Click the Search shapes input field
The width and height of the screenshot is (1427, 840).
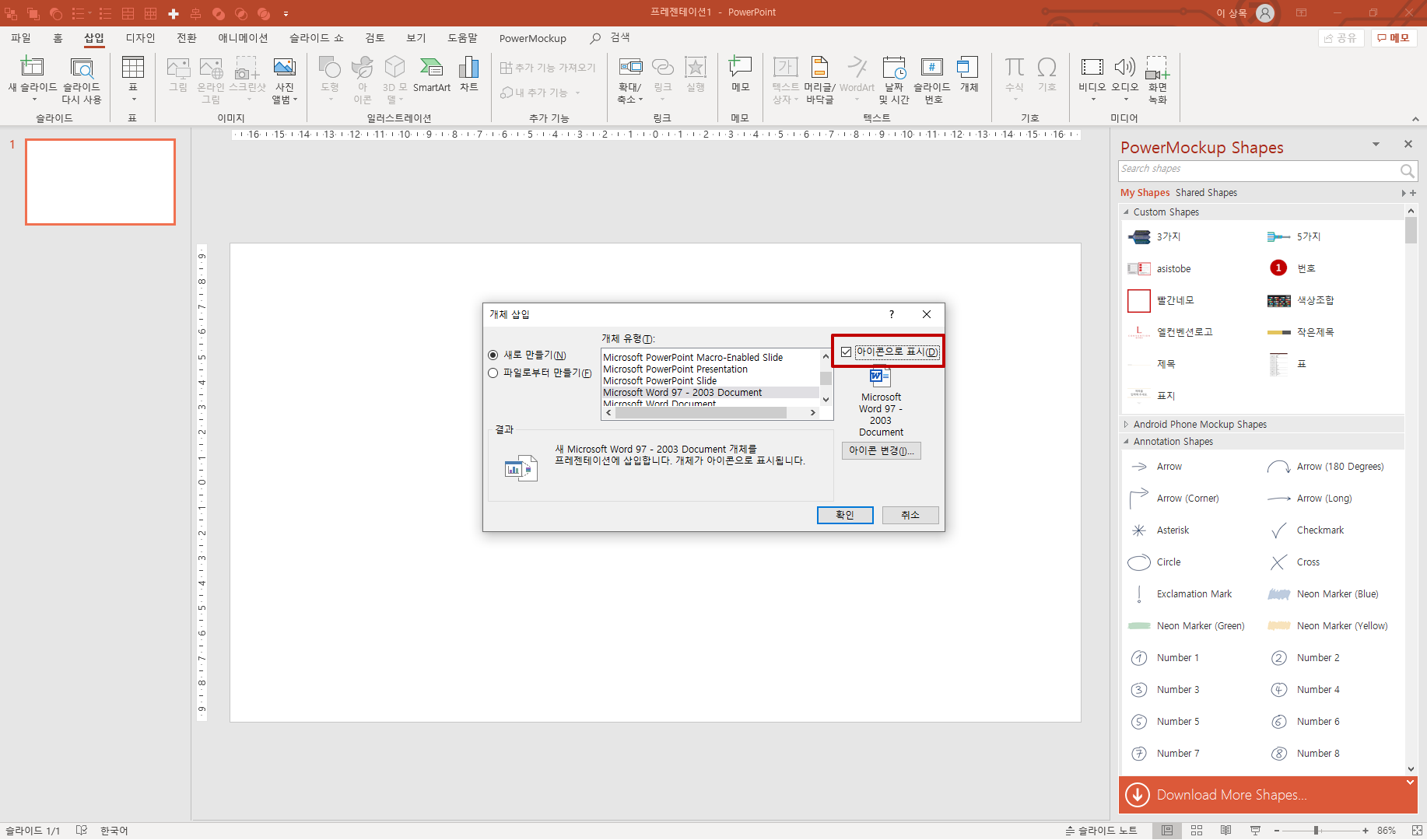coord(1258,170)
